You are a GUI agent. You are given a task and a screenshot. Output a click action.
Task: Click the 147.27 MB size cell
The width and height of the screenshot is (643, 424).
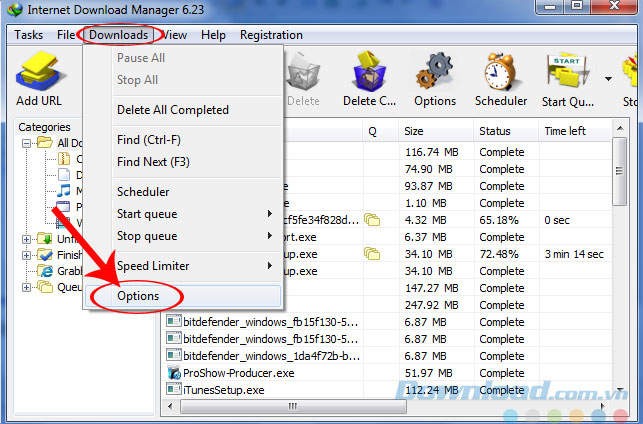431,288
